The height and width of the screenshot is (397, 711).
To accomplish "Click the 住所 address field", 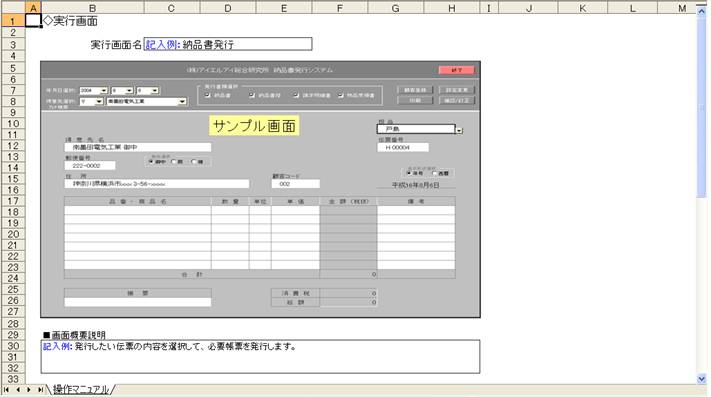I will 156,184.
